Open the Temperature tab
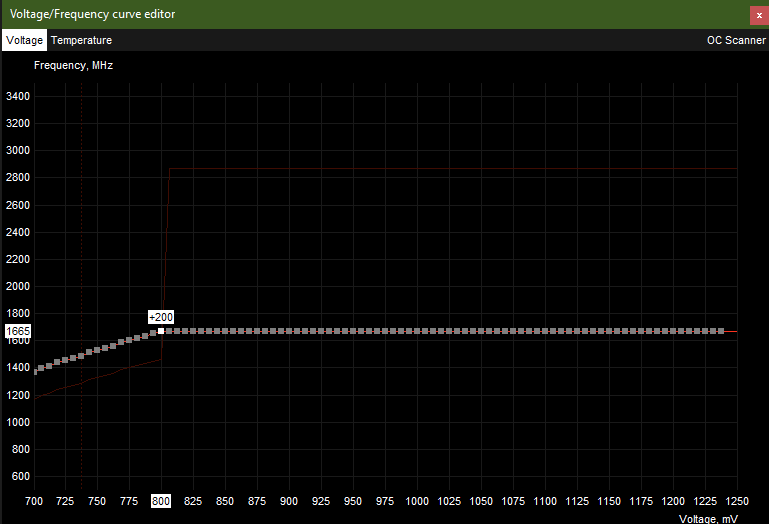The width and height of the screenshot is (769, 524). pos(81,40)
